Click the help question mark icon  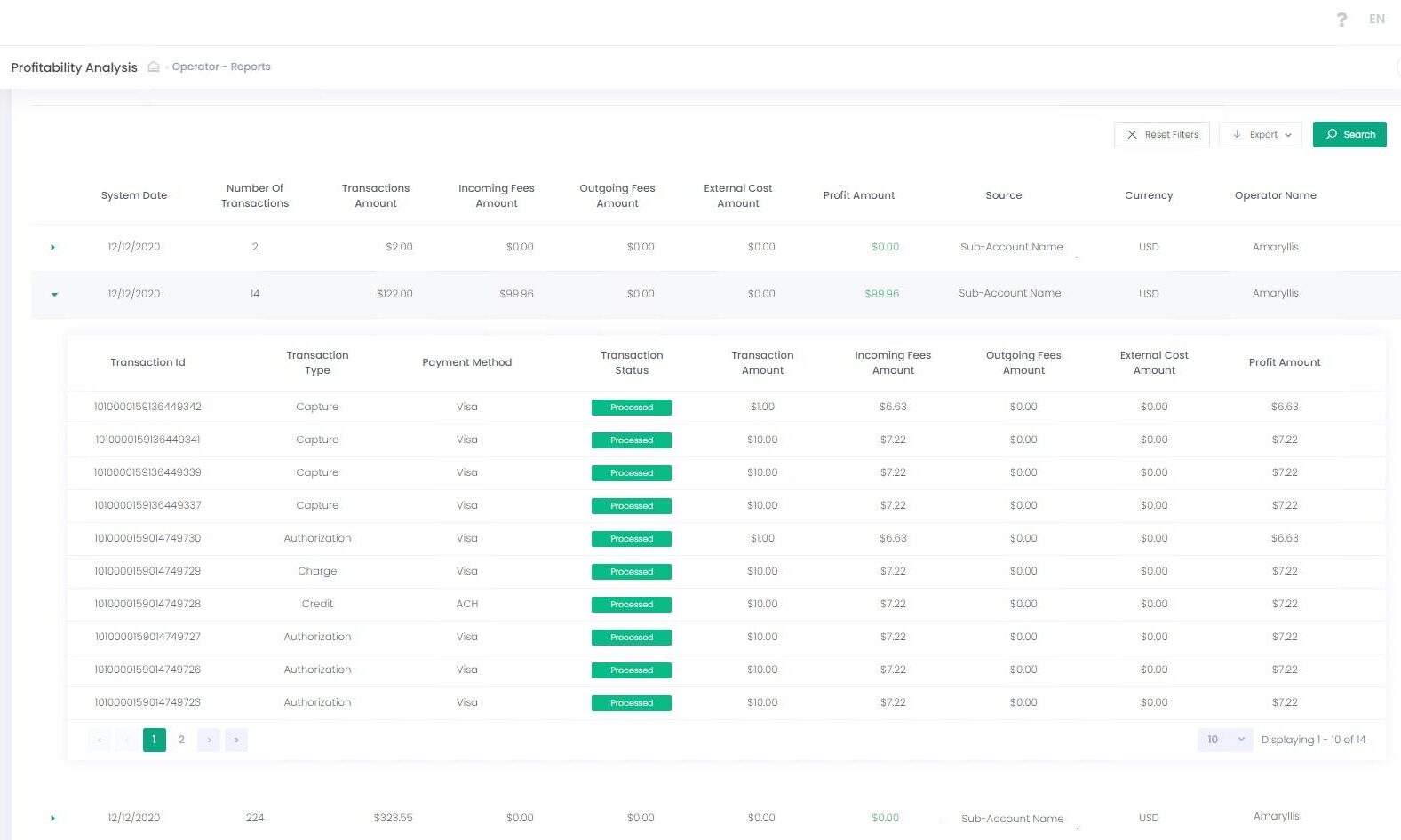click(x=1341, y=20)
